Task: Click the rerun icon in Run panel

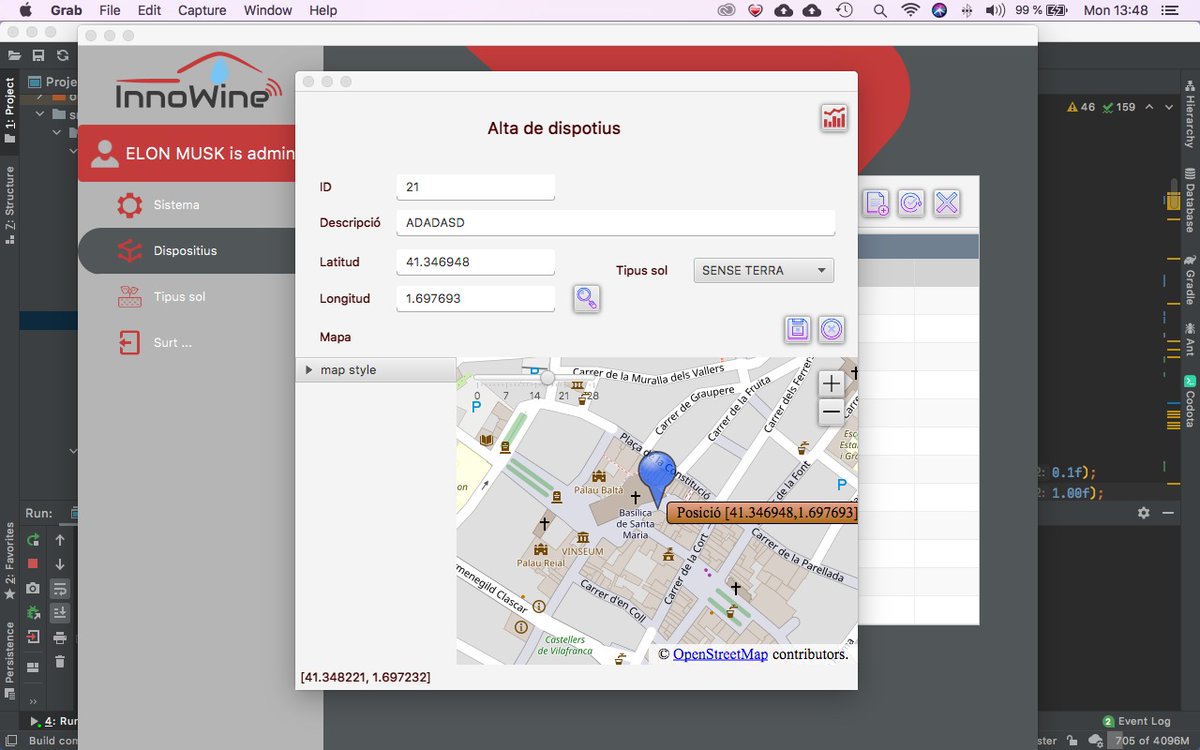Action: [x=33, y=540]
